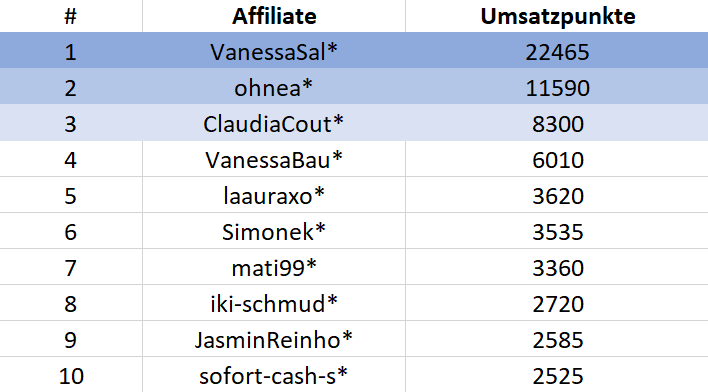708x392 pixels.
Task: Select the 8300 value cell
Action: 558,124
